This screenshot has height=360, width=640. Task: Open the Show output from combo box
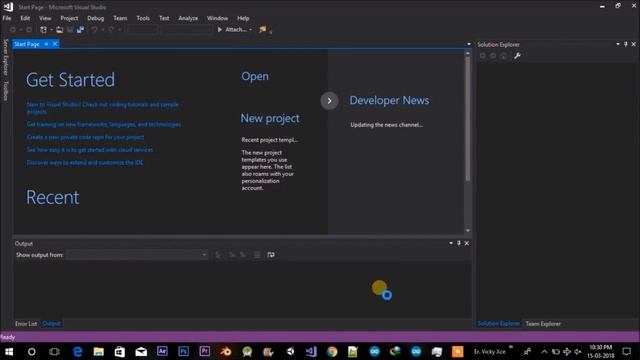[137, 255]
